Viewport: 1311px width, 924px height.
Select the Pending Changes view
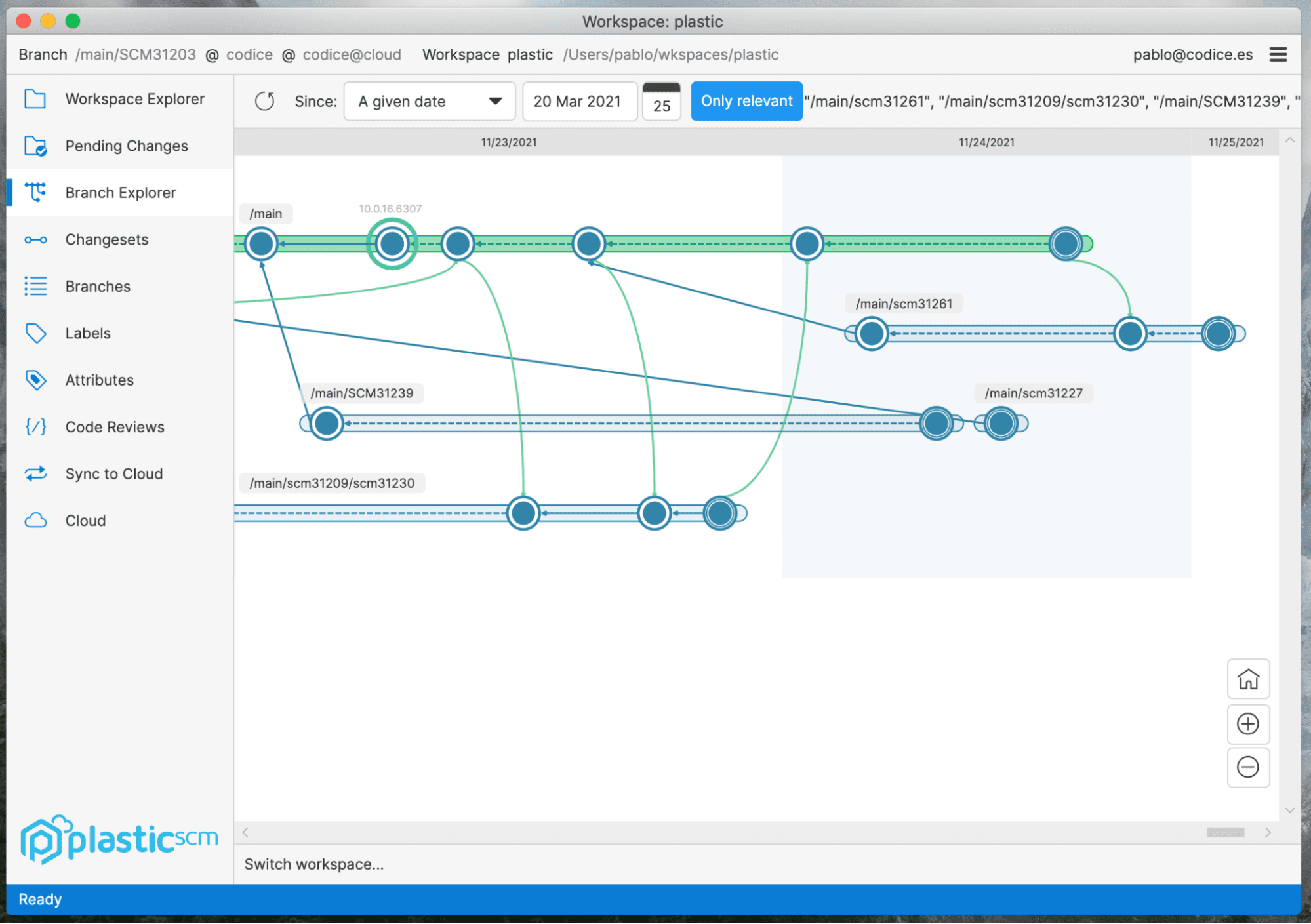tap(126, 146)
